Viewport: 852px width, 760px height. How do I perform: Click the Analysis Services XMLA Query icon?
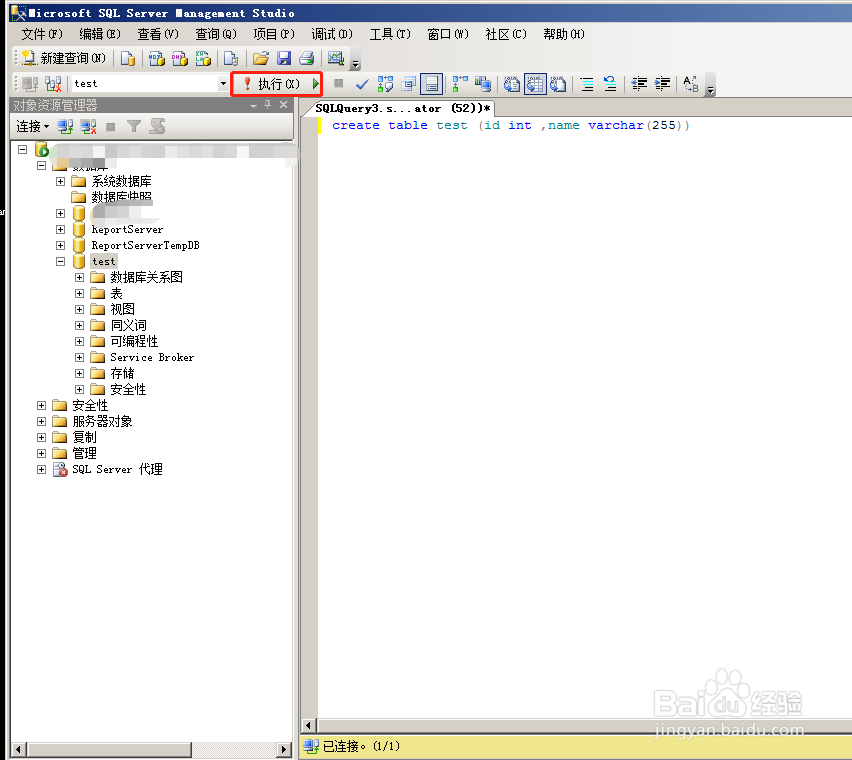pos(203,58)
